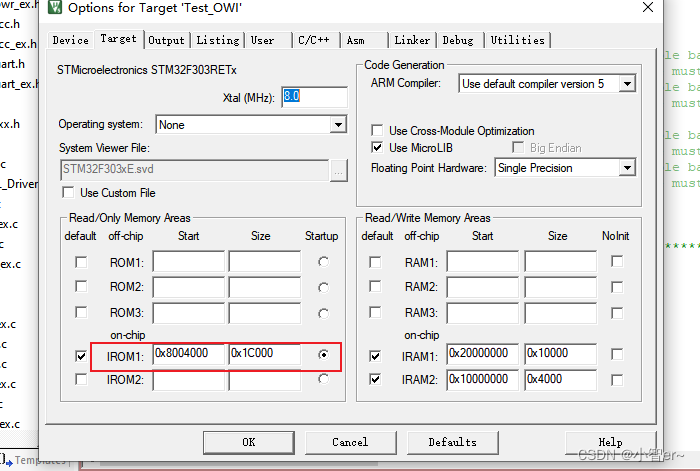This screenshot has width=700, height=471.
Task: Open Help for target options
Action: pos(610,442)
